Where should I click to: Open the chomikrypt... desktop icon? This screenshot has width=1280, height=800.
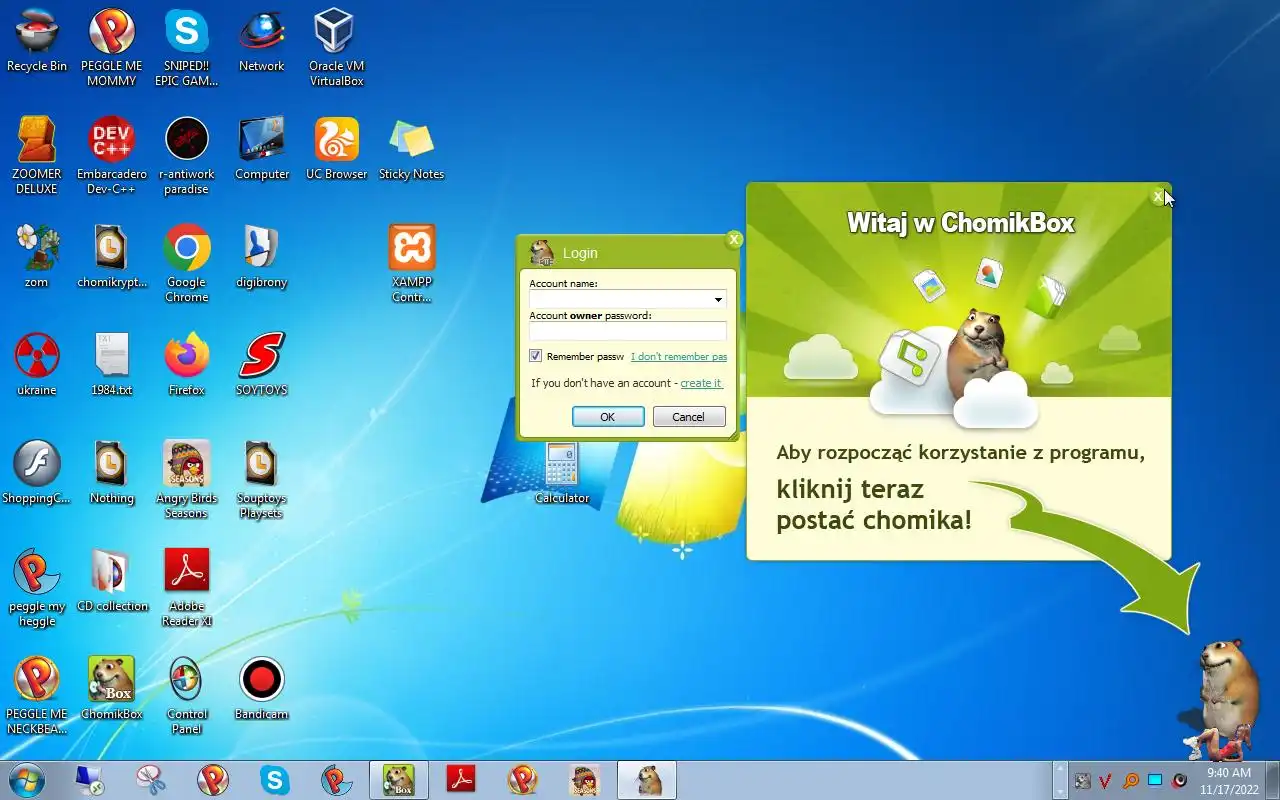112,256
